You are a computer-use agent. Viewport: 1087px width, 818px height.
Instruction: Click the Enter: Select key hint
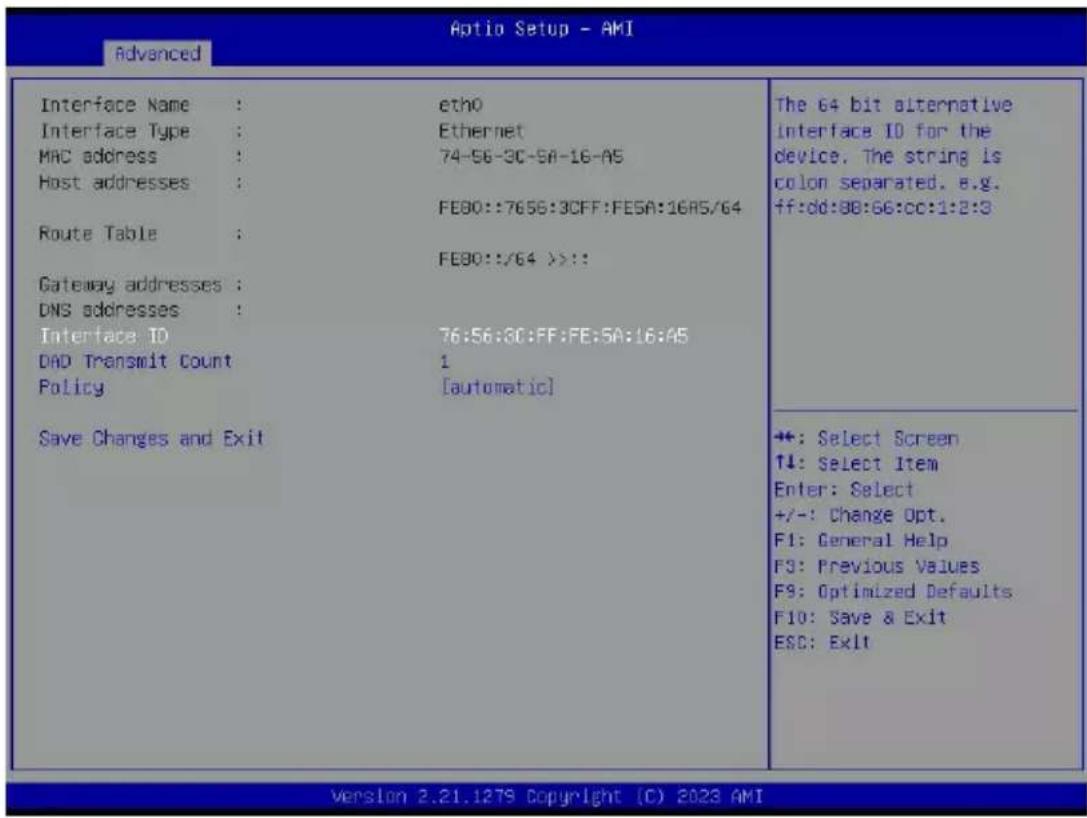pyautogui.click(x=844, y=490)
